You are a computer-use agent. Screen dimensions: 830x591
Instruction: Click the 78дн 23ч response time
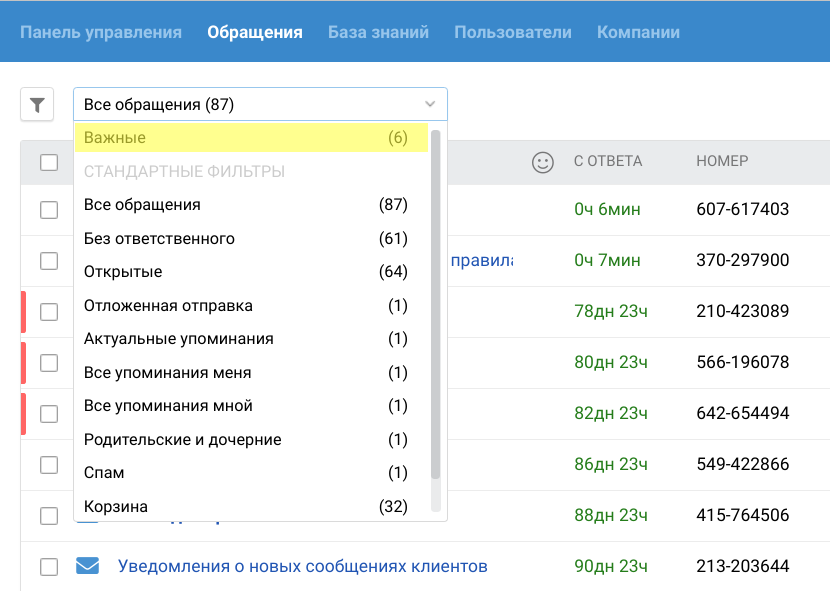(x=611, y=311)
